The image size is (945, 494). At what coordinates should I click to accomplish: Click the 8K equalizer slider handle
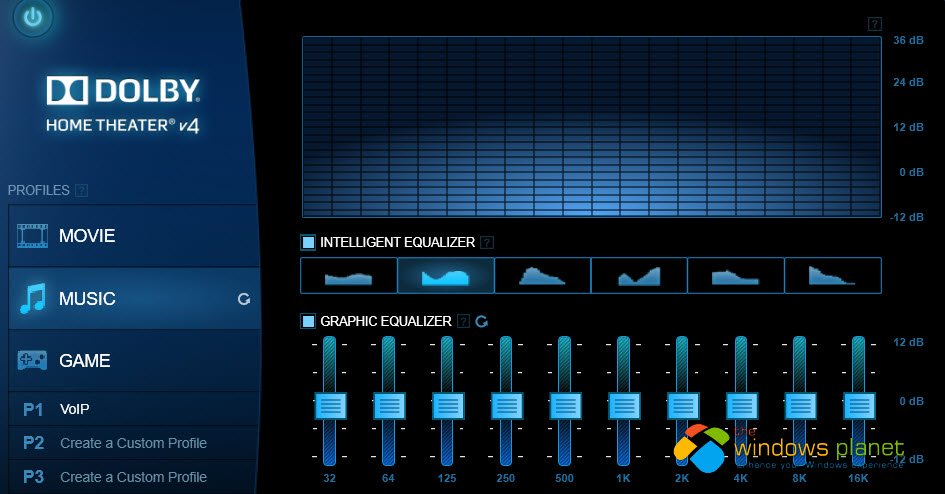(x=800, y=405)
